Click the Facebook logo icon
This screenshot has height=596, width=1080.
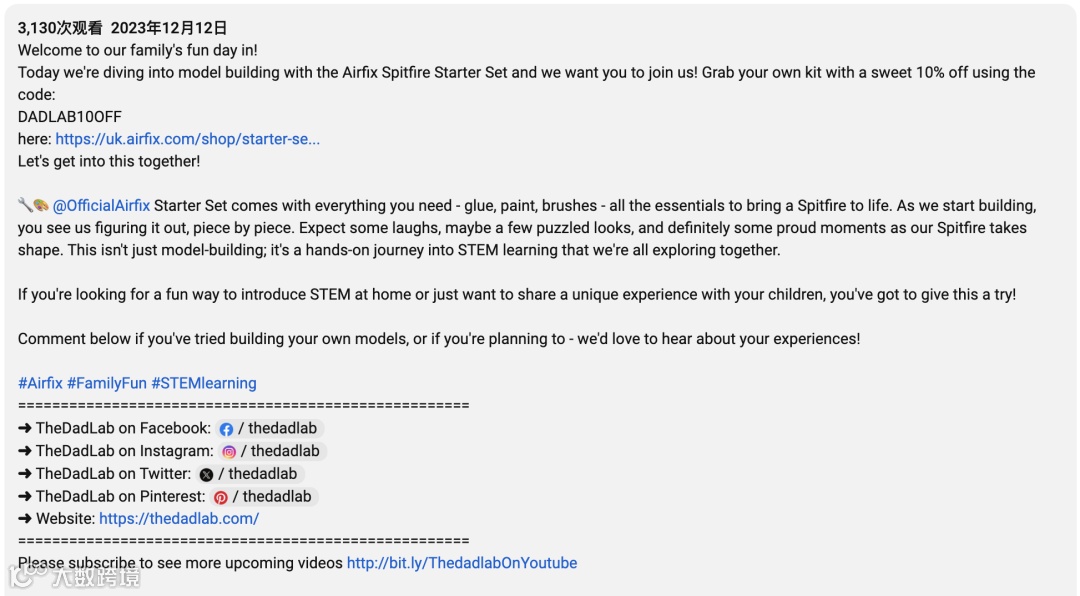pyautogui.click(x=226, y=429)
